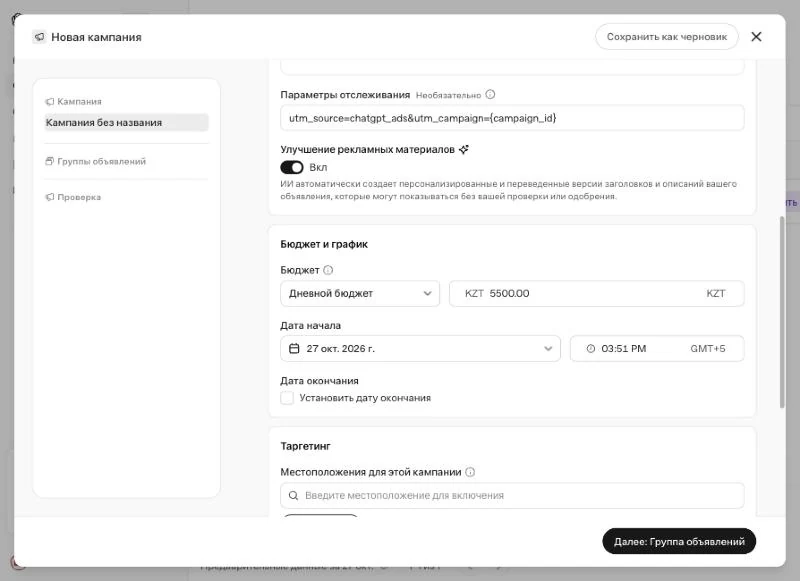Click info icon next to Параметры отслеживания
This screenshot has width=800, height=581.
(490, 94)
